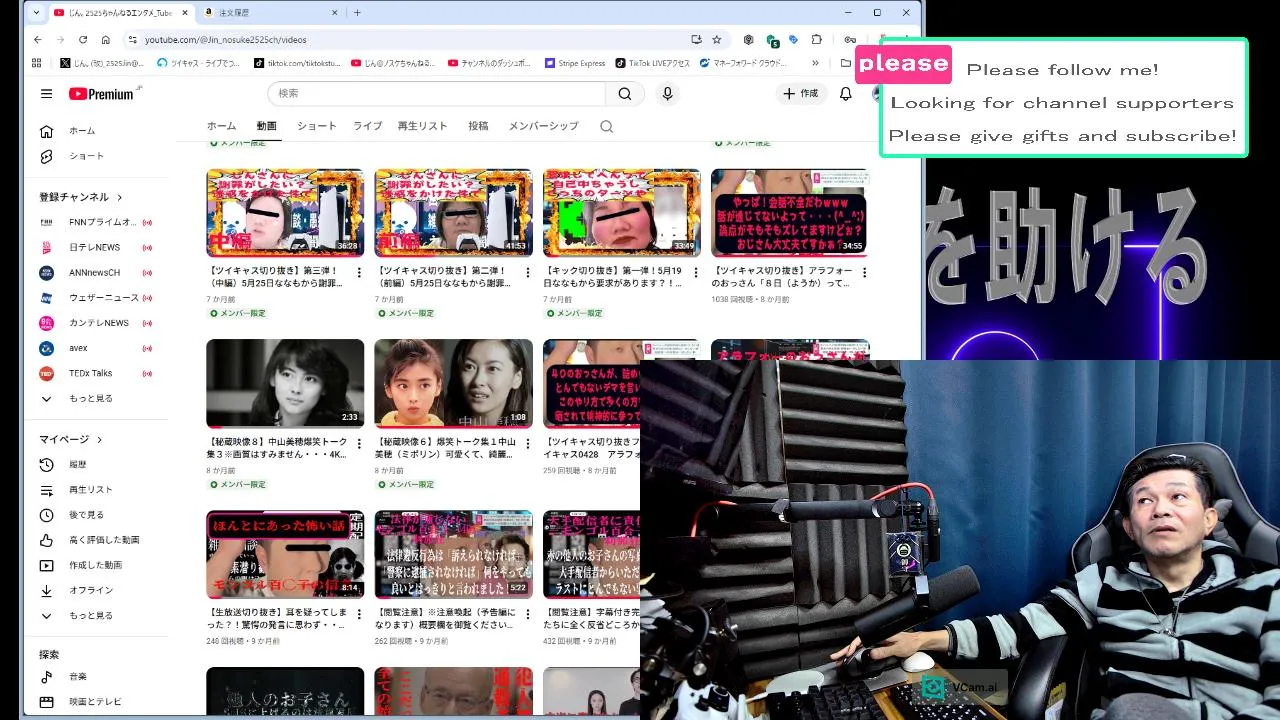Switch to the 投稿 channel tab

pos(478,126)
